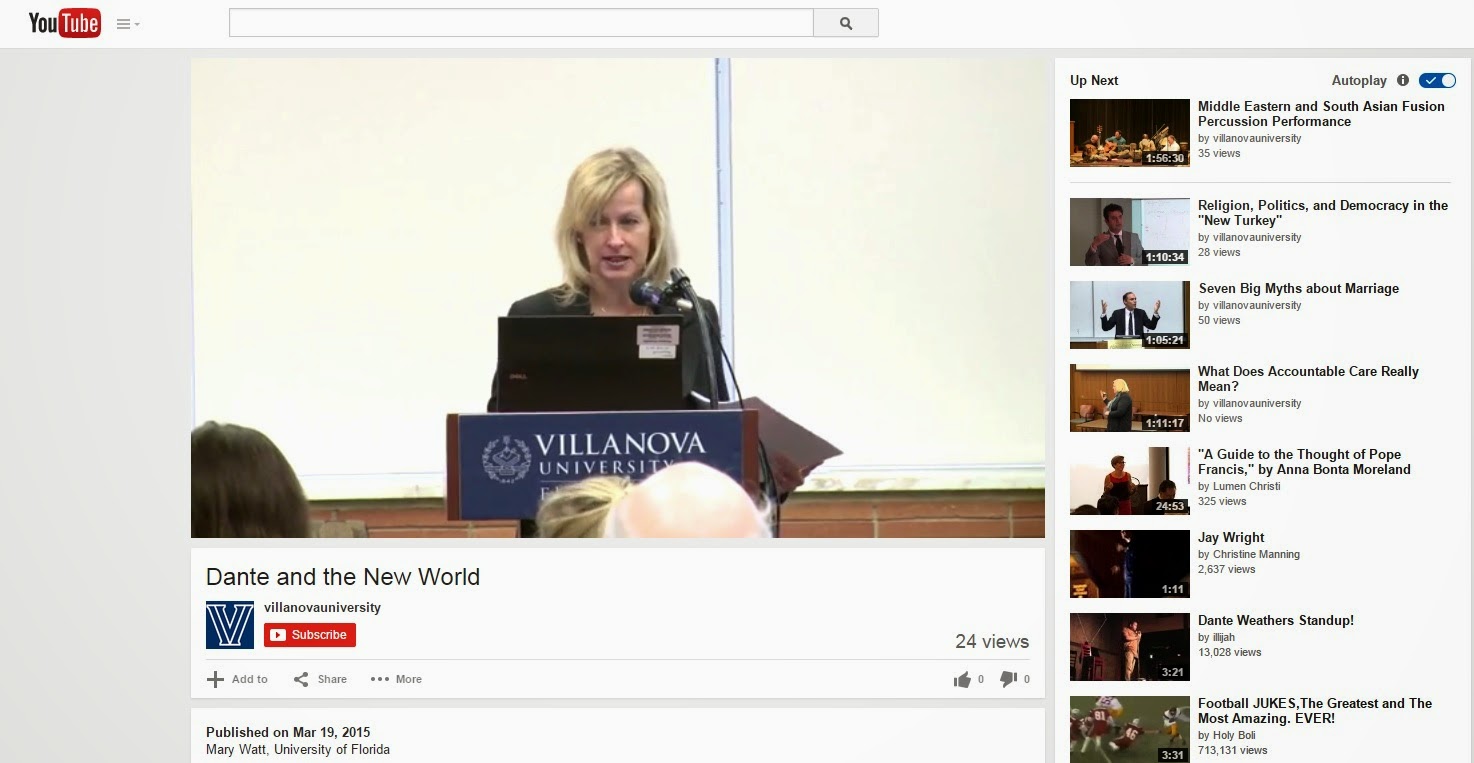This screenshot has width=1474, height=763.
Task: Click thumbnail with 1:10:34 duration
Action: (x=1130, y=232)
